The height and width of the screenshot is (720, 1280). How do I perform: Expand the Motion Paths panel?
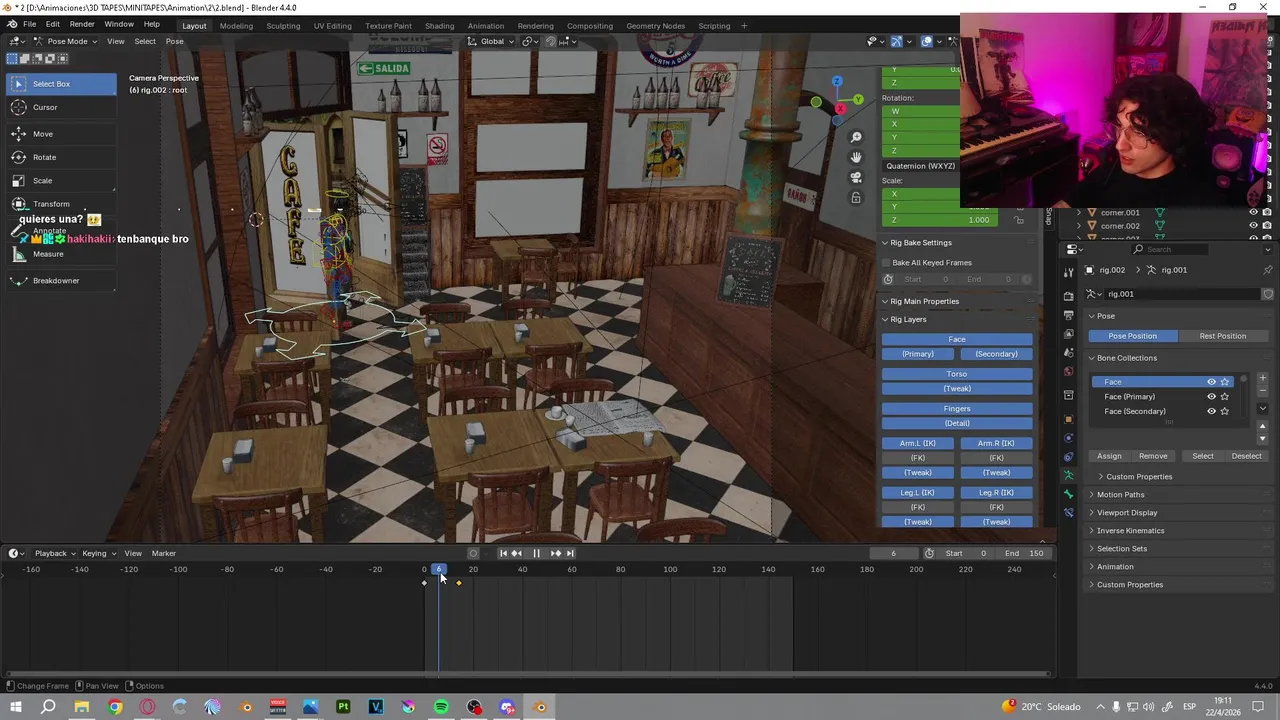(1120, 495)
